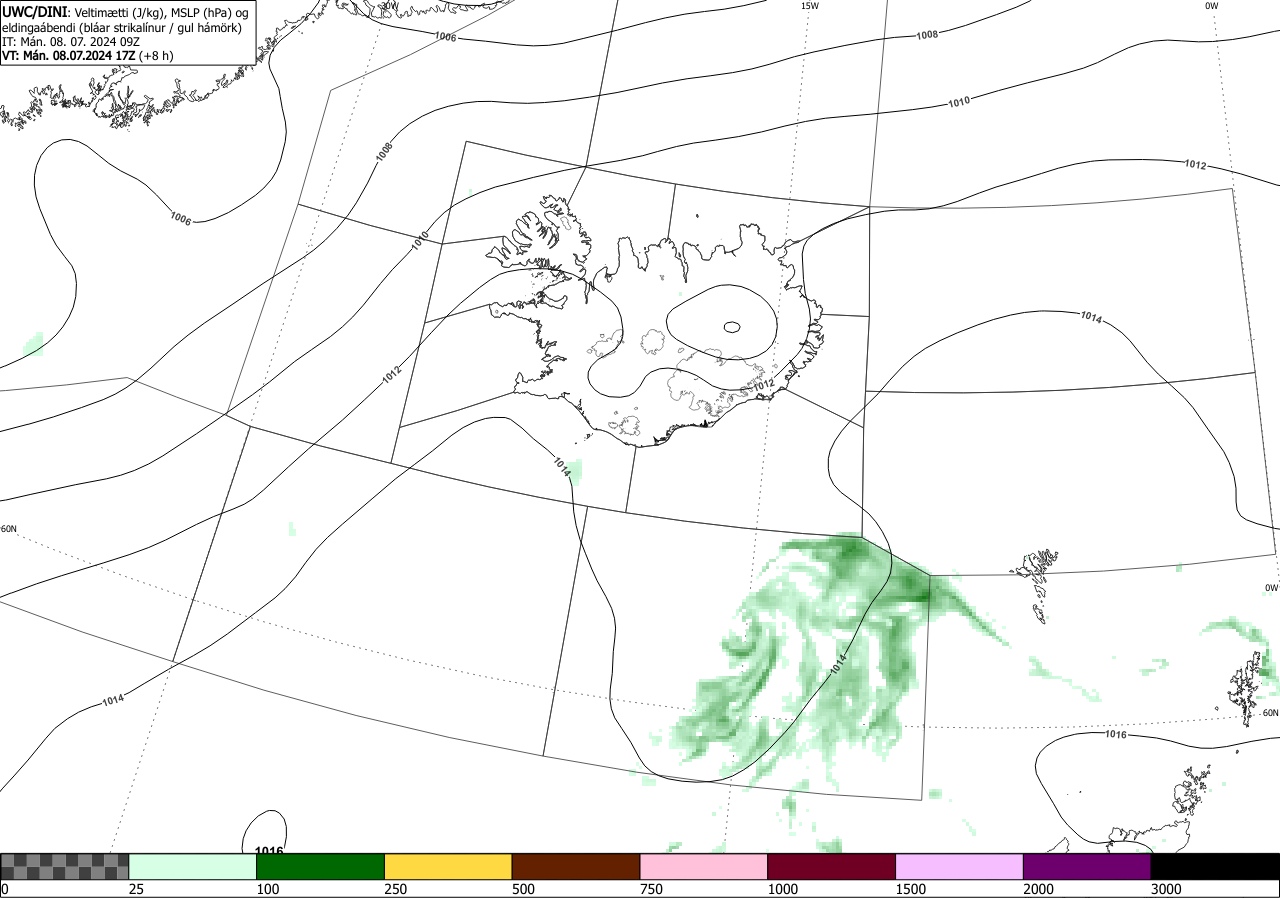Click the gray checkered 0–25 legend swatch
Viewport: 1280px width, 898px height.
[x=65, y=866]
